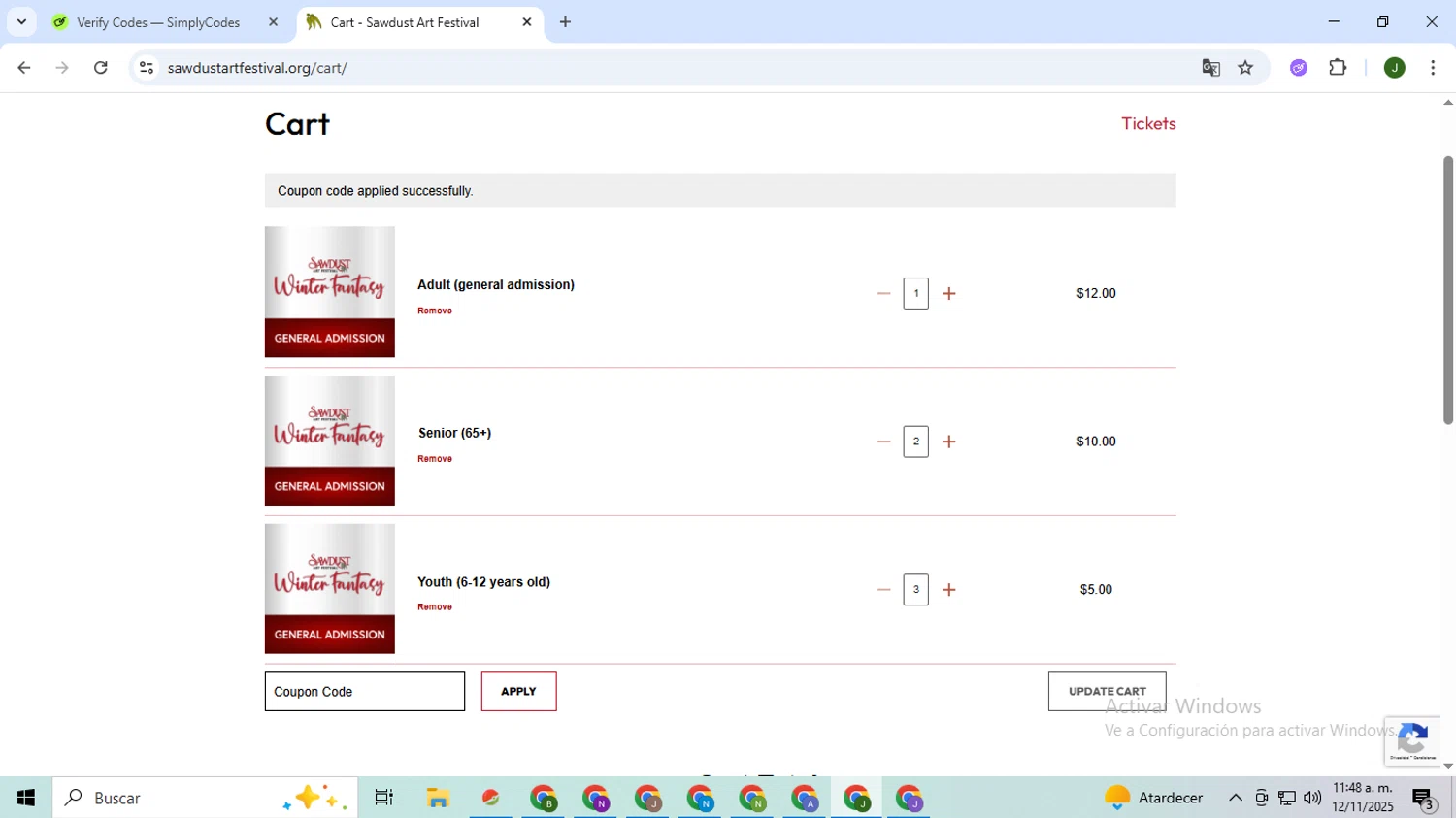
Task: Show hidden system tray icons
Action: [x=1235, y=798]
